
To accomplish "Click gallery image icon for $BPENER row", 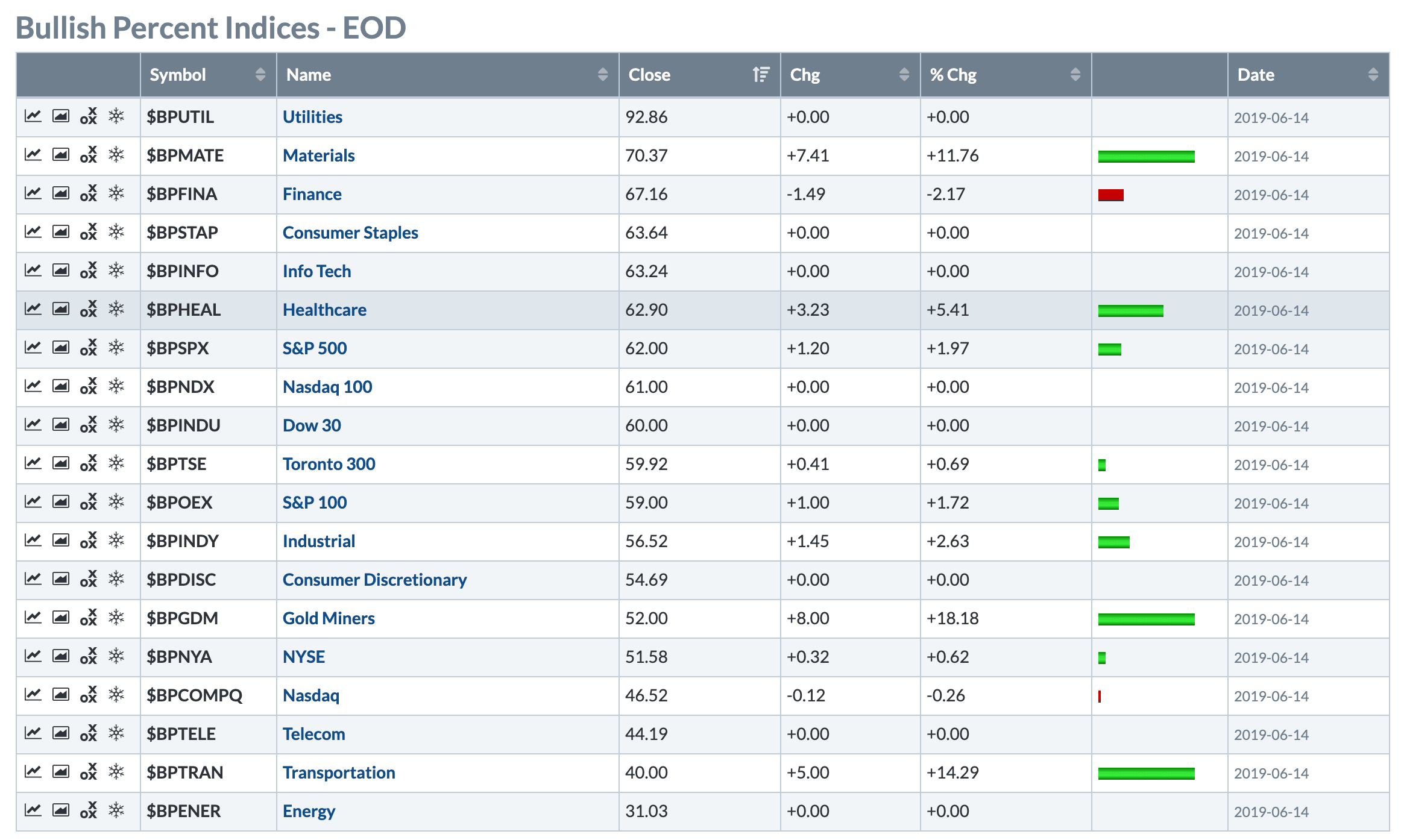I will 61,810.
